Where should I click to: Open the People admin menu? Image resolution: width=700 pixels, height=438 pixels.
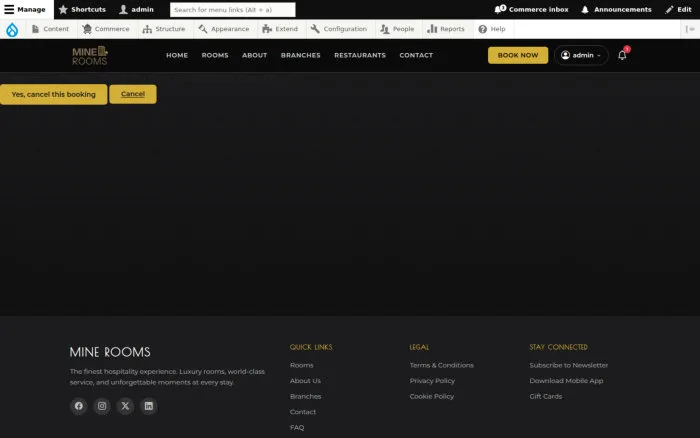pyautogui.click(x=397, y=29)
